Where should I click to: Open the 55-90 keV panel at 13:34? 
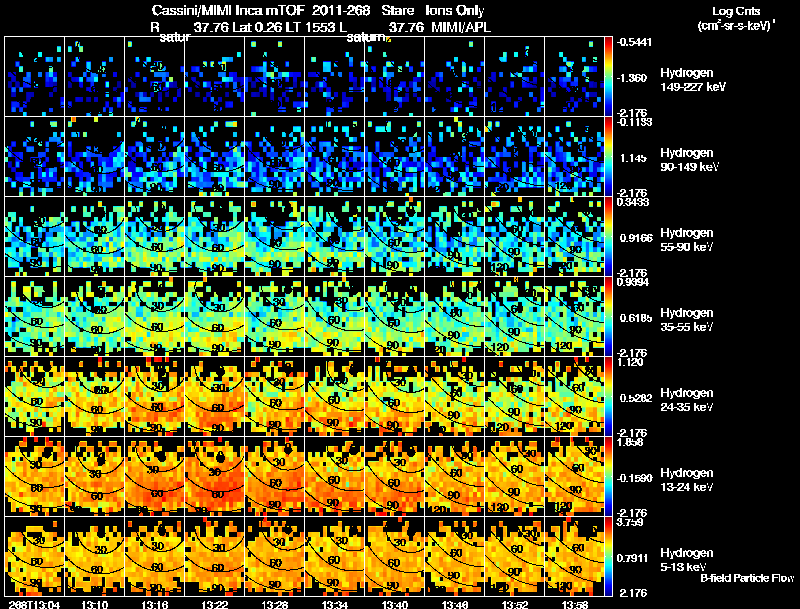(x=335, y=236)
